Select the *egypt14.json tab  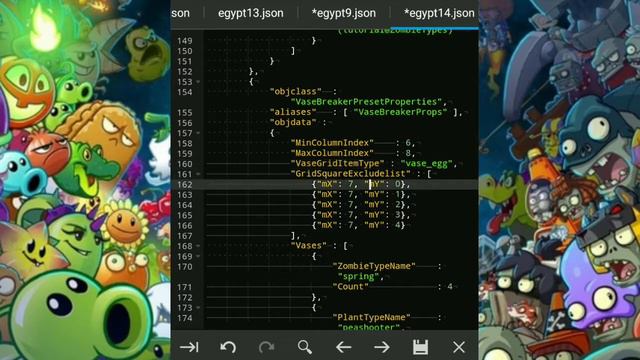coord(439,13)
